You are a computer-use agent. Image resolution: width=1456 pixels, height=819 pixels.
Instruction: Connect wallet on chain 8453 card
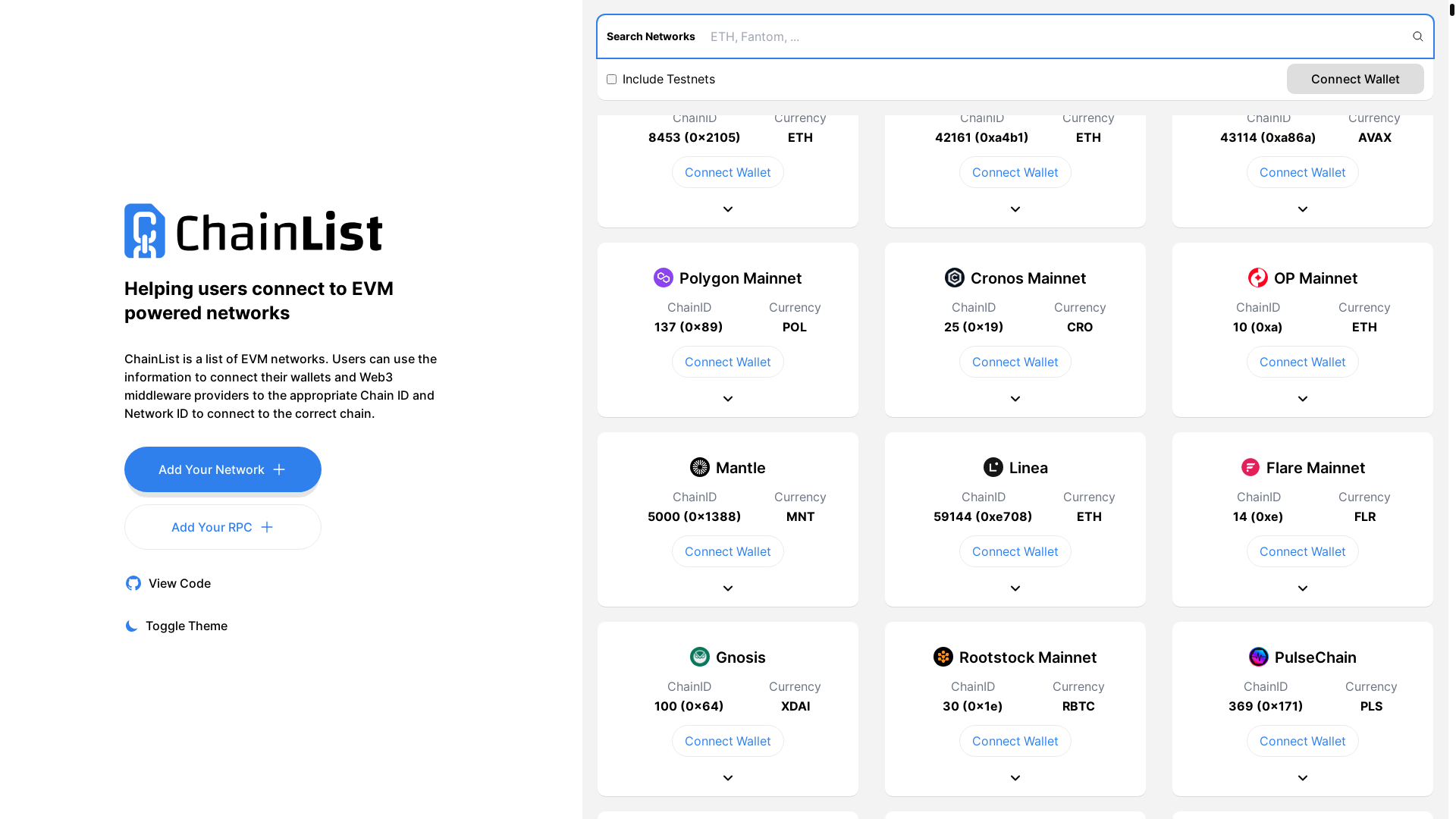tap(728, 172)
